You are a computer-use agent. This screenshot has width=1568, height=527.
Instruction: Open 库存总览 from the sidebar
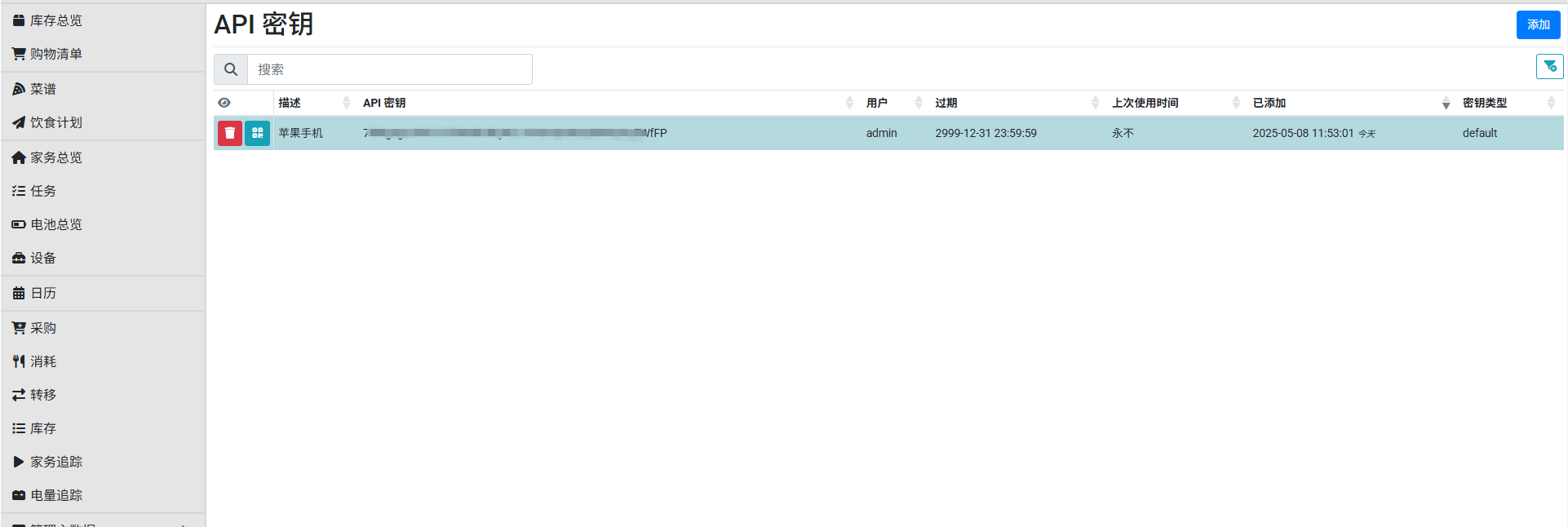55,20
